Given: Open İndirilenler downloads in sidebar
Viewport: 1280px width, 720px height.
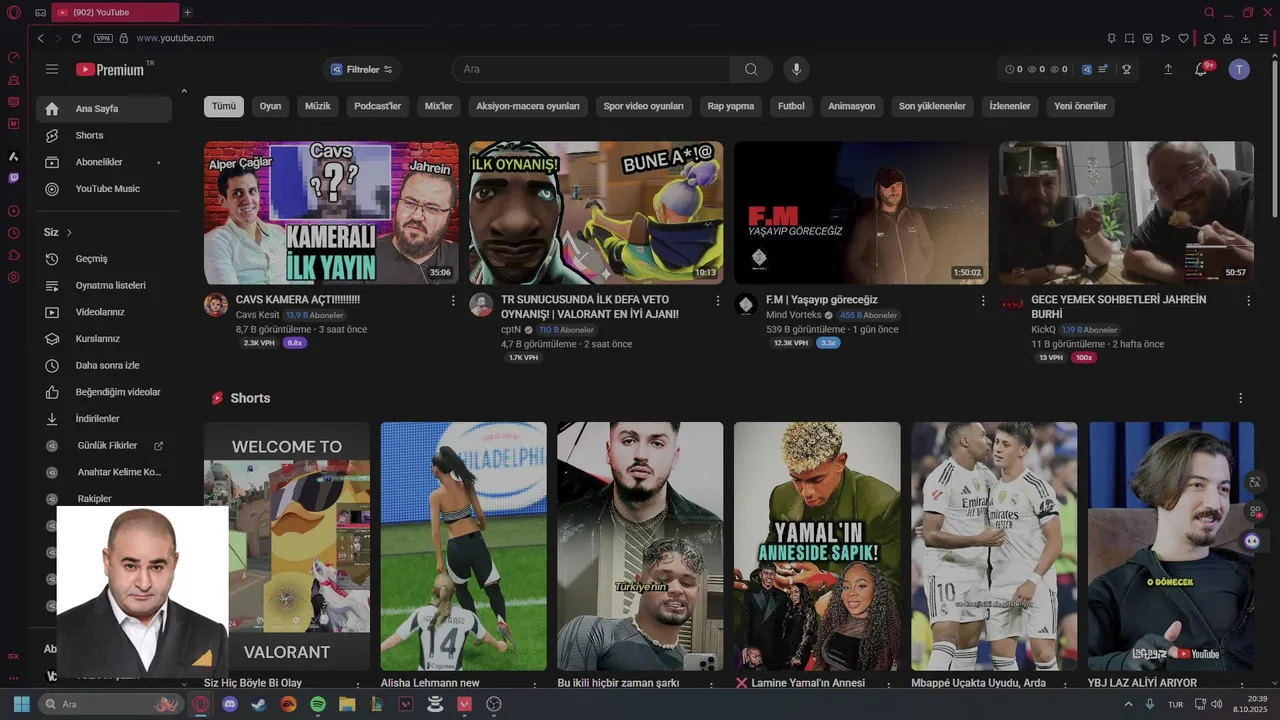Looking at the screenshot, I should [x=104, y=419].
